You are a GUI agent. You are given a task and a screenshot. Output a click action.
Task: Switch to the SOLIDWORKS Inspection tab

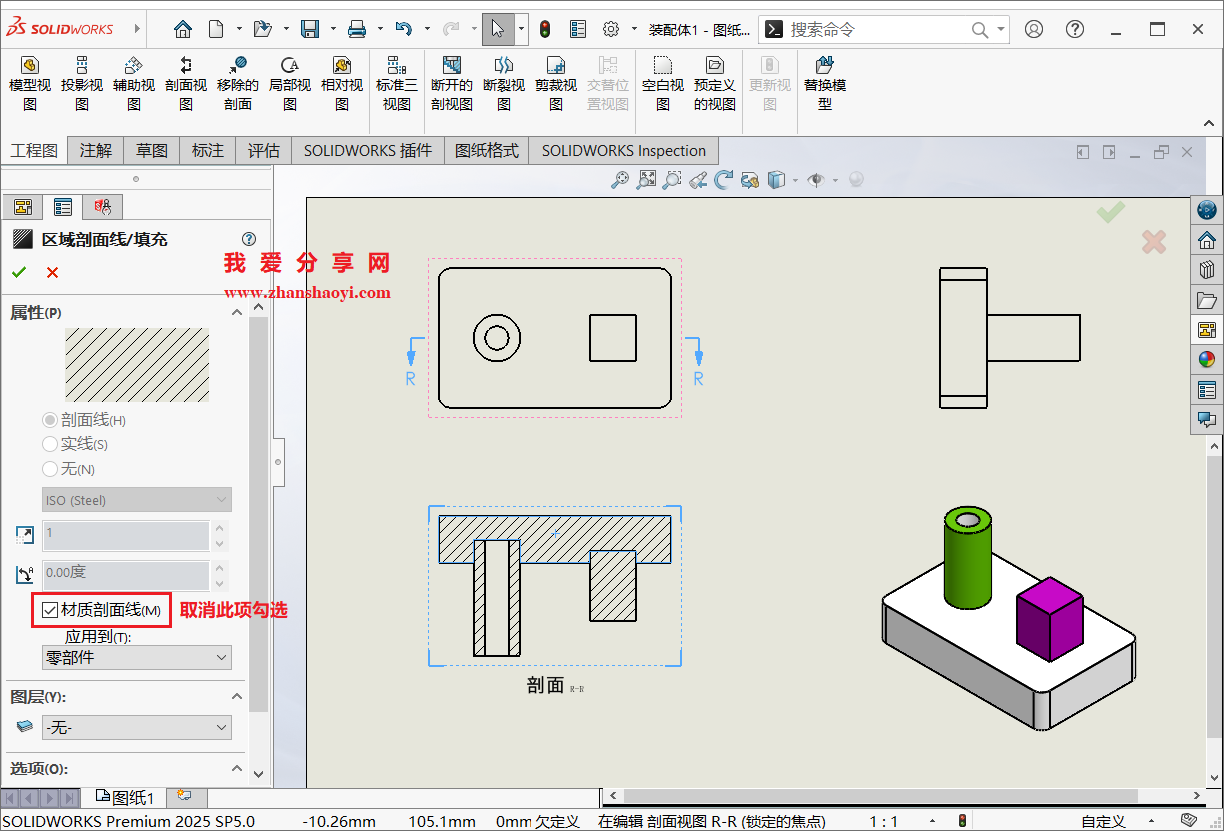point(624,151)
